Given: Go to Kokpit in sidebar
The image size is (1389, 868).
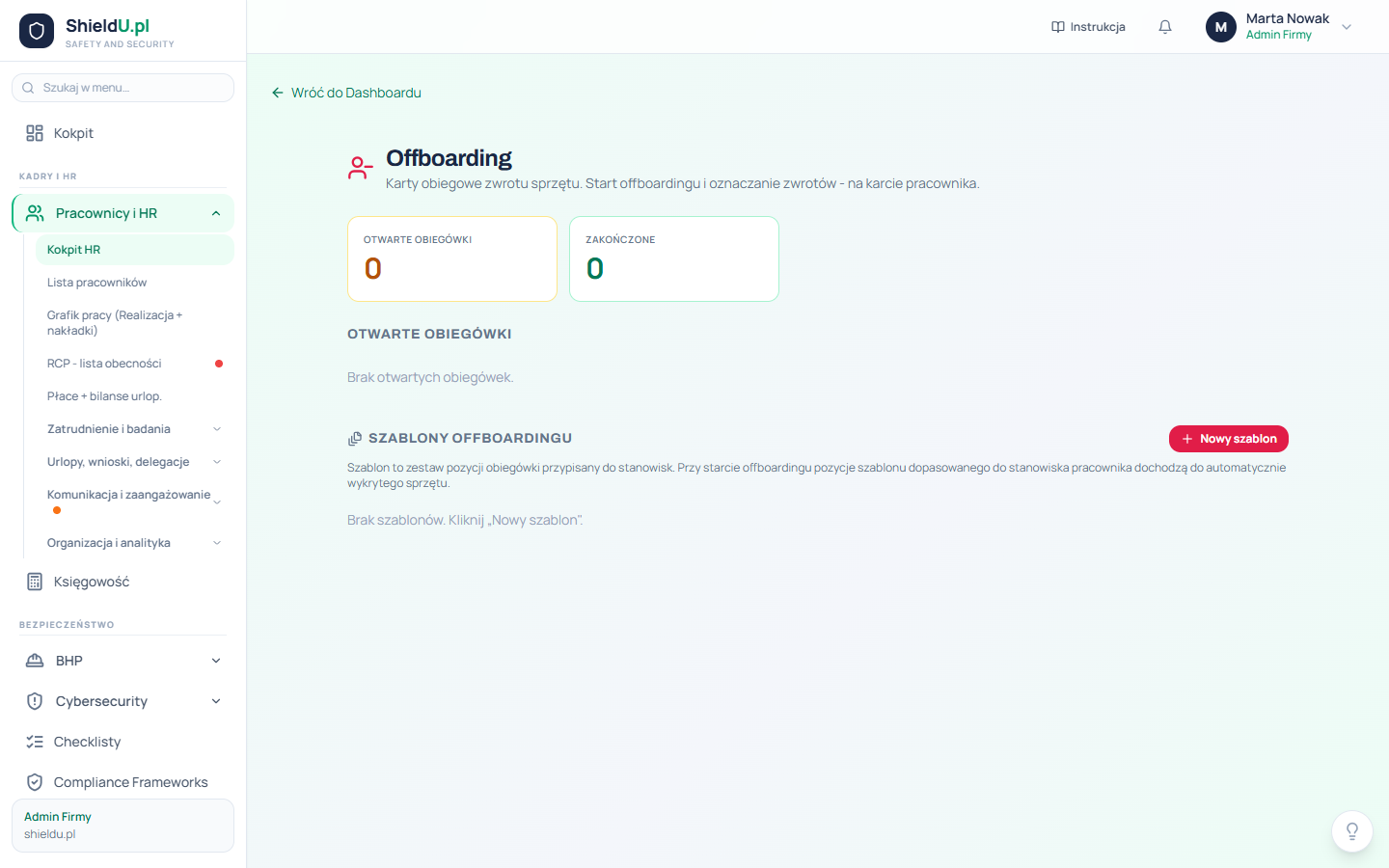Looking at the screenshot, I should point(123,133).
